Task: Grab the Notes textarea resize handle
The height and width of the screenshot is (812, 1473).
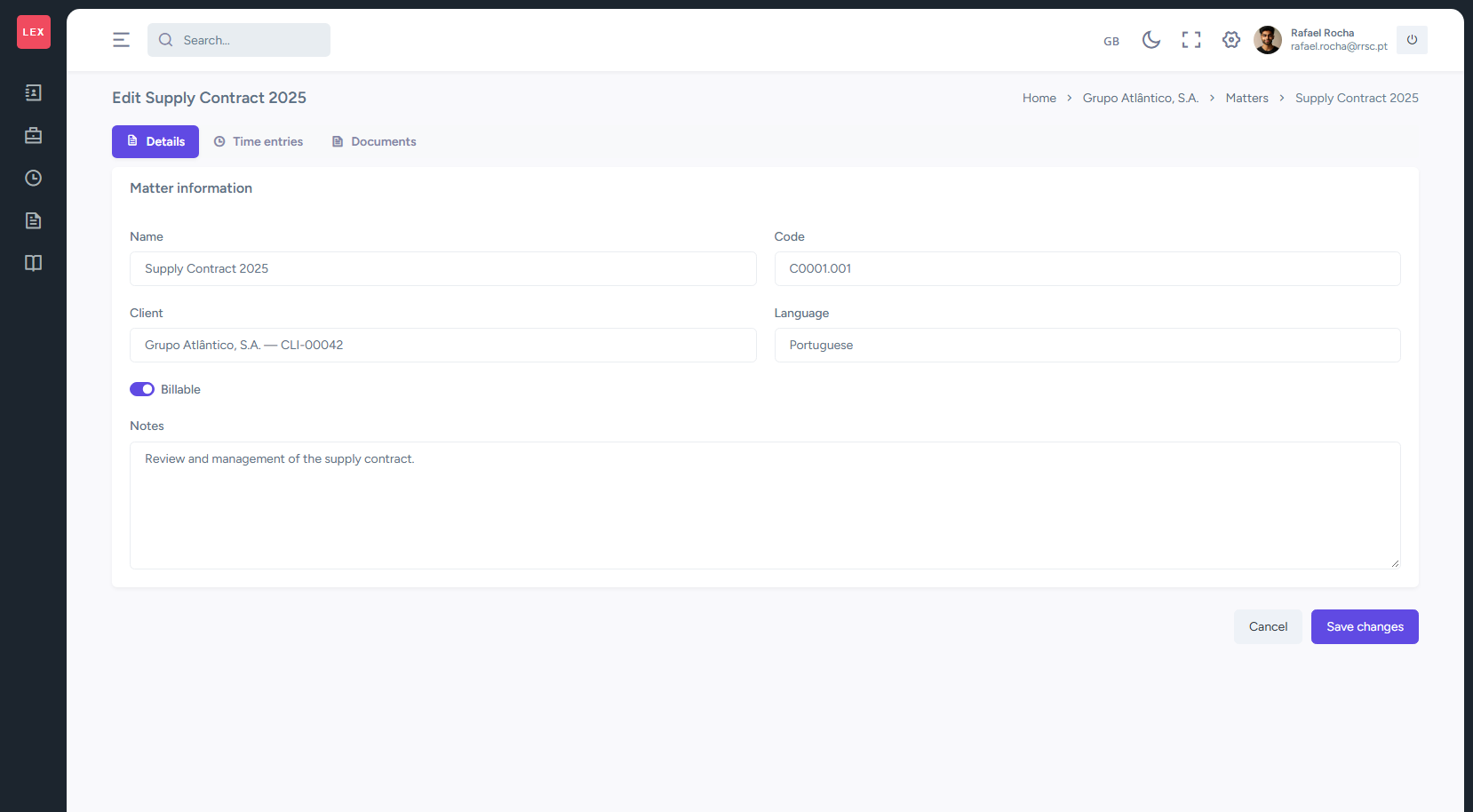Action: [1395, 563]
